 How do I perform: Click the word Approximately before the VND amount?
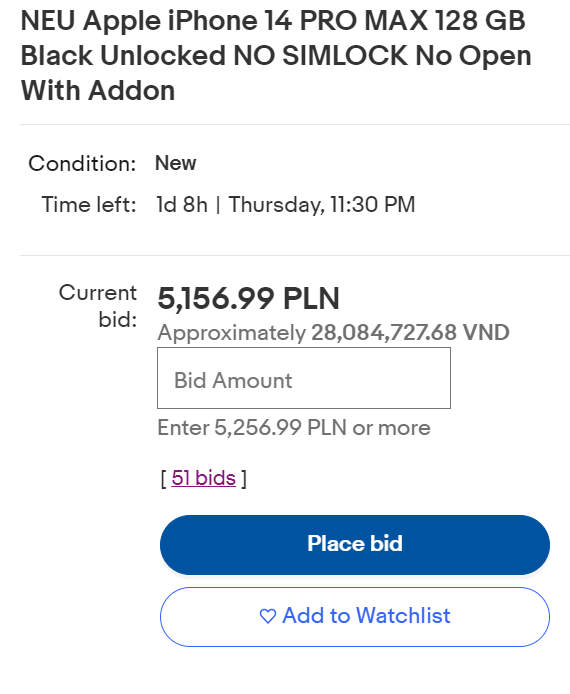click(x=232, y=333)
